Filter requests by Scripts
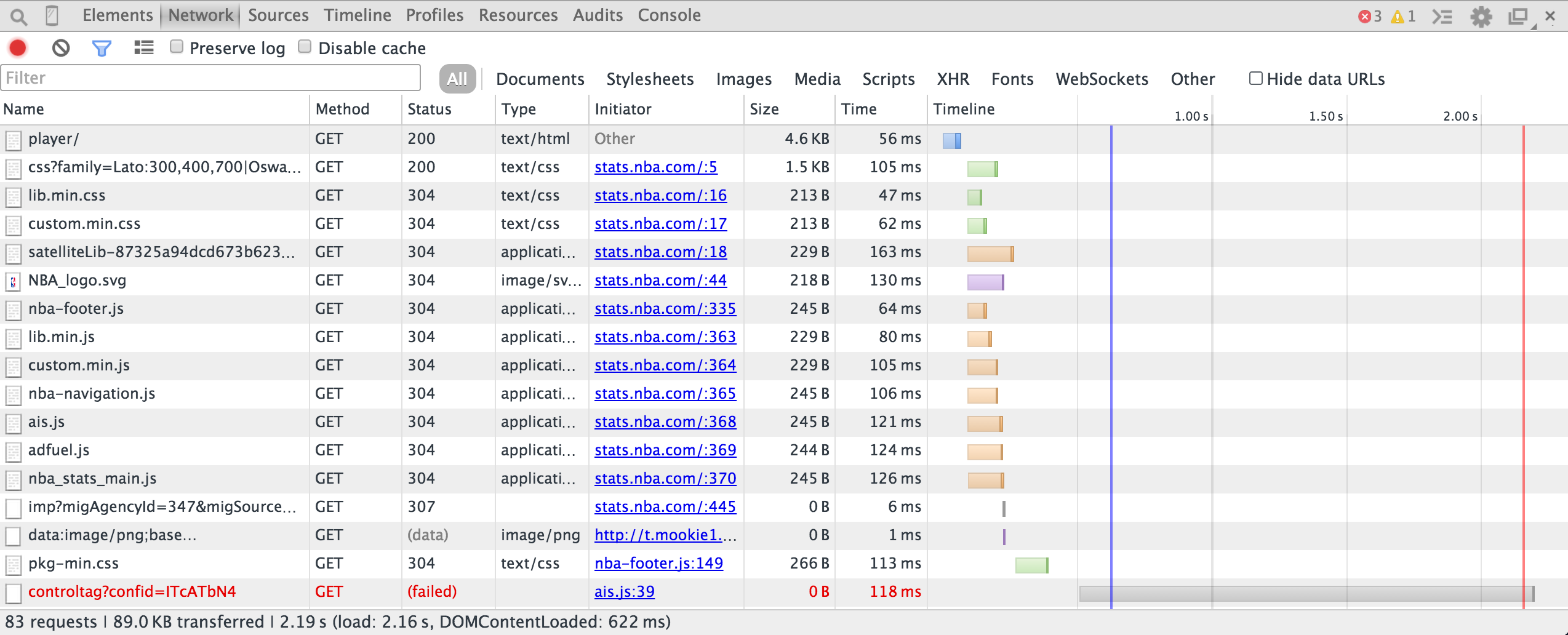 point(888,79)
